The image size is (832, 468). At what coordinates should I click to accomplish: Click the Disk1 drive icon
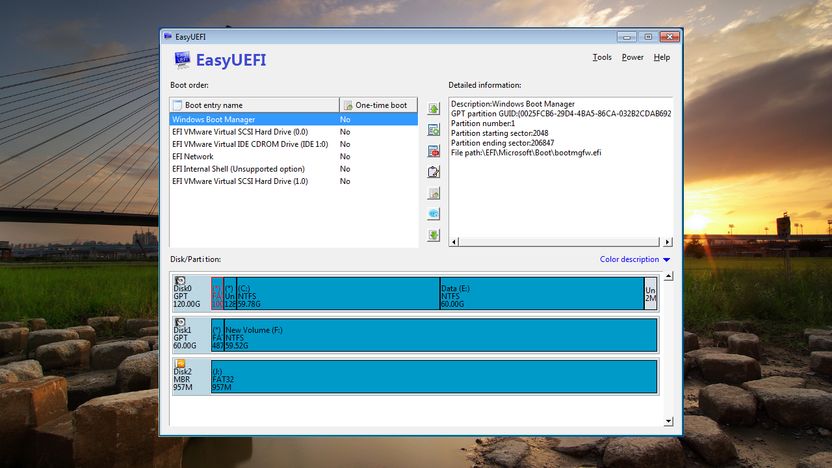click(180, 322)
